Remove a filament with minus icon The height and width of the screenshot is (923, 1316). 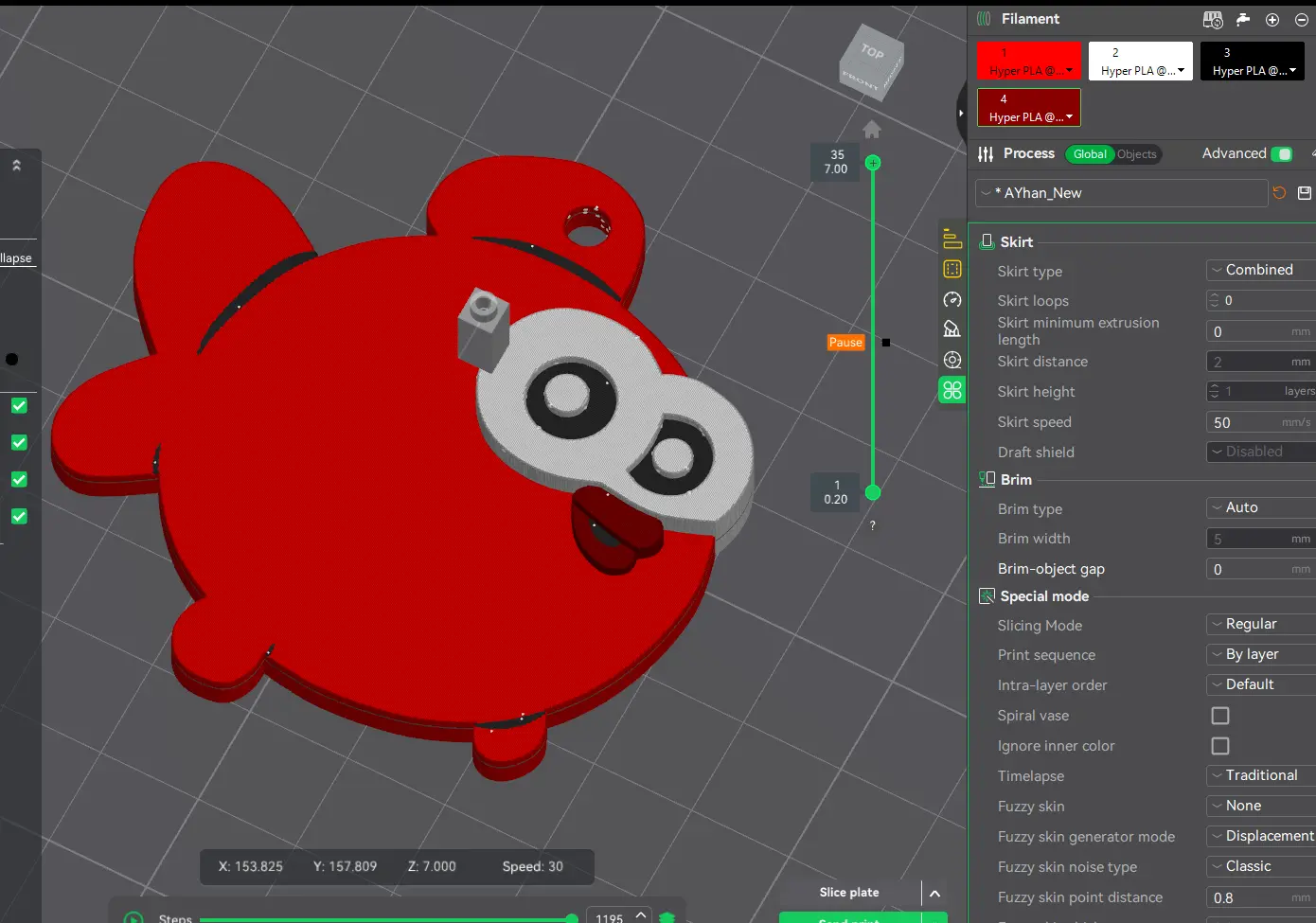1302,19
